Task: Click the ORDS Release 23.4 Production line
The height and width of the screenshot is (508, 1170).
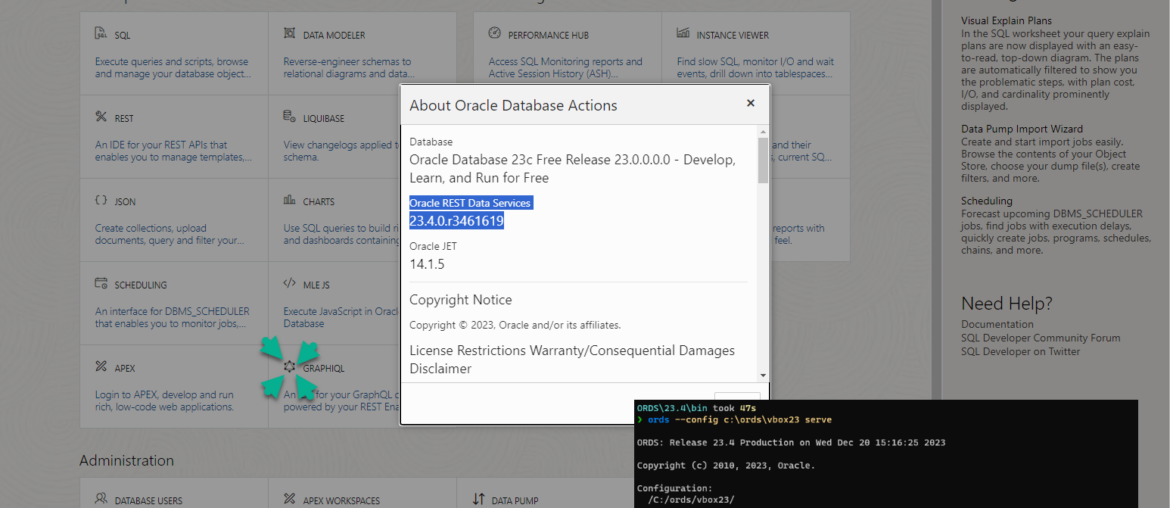Action: [x=791, y=442]
